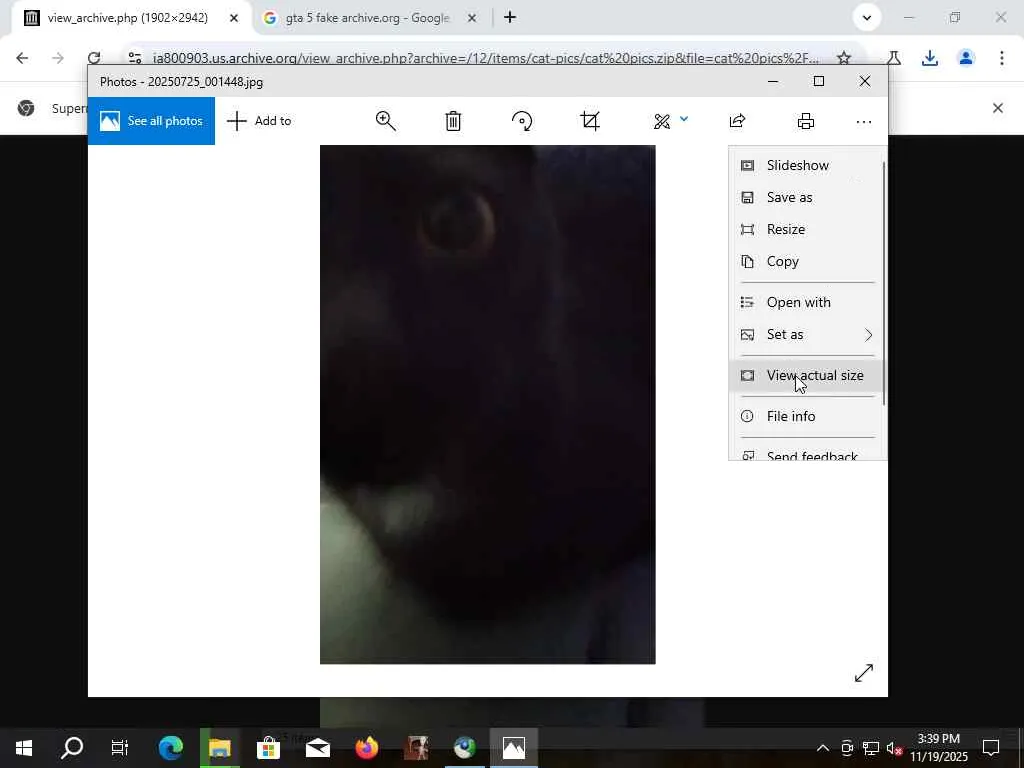Open File Explorer from taskbar

click(x=219, y=748)
